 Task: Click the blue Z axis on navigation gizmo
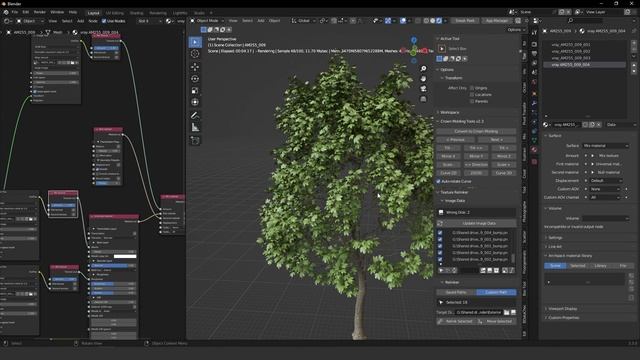pos(414,40)
